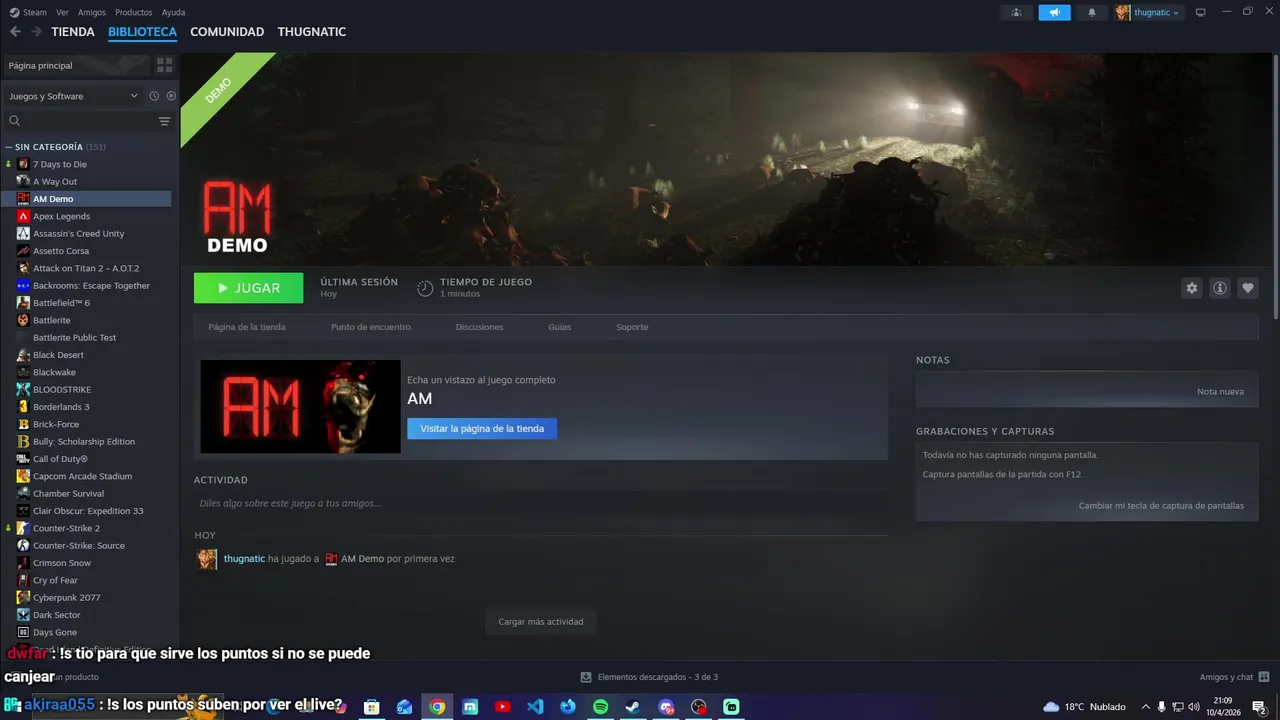The width and height of the screenshot is (1280, 720).
Task: Open the Ayuda menu
Action: 173,12
